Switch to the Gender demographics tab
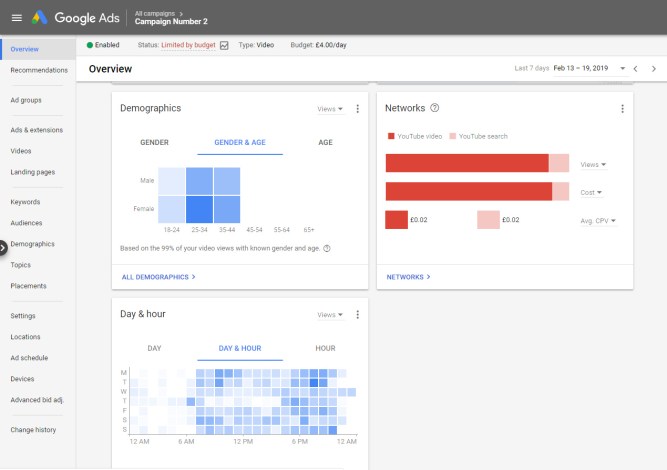This screenshot has height=470, width=667. [154, 143]
